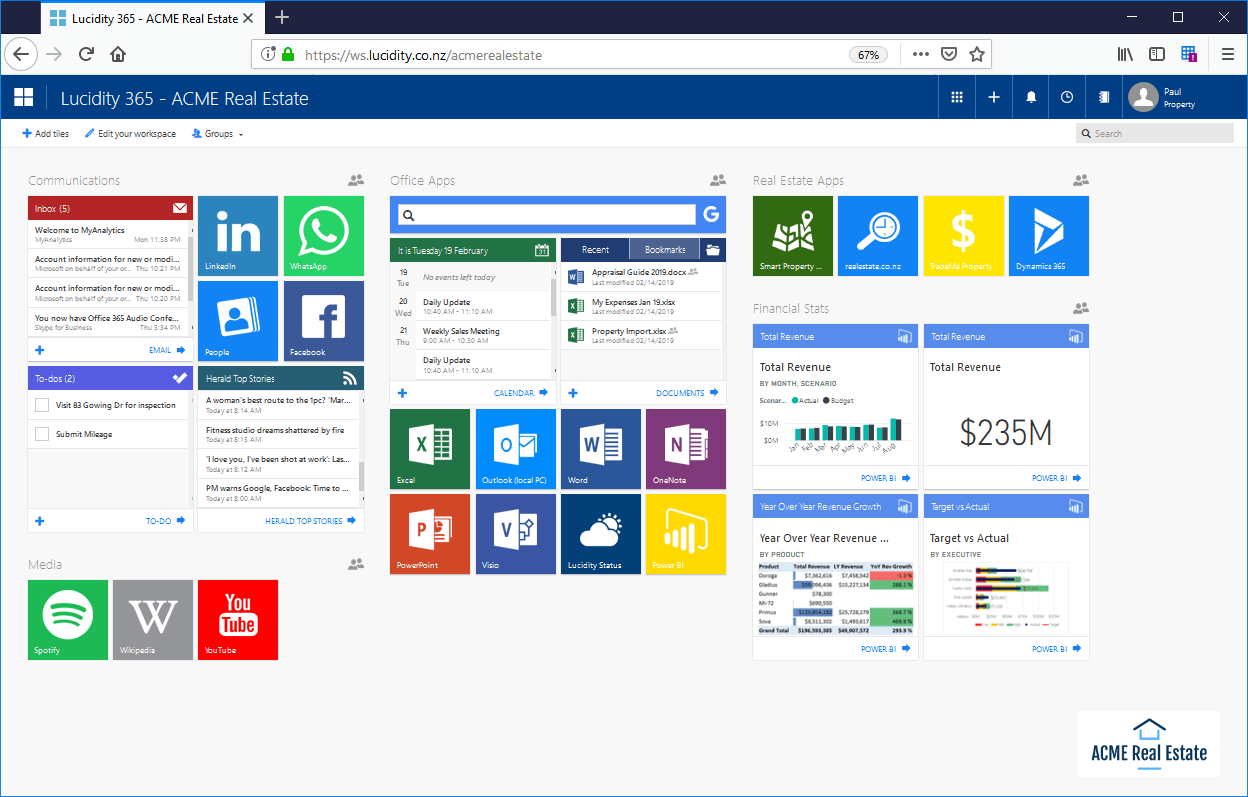Launch the Power BI tile
Image resolution: width=1248 pixels, height=797 pixels.
click(x=686, y=534)
